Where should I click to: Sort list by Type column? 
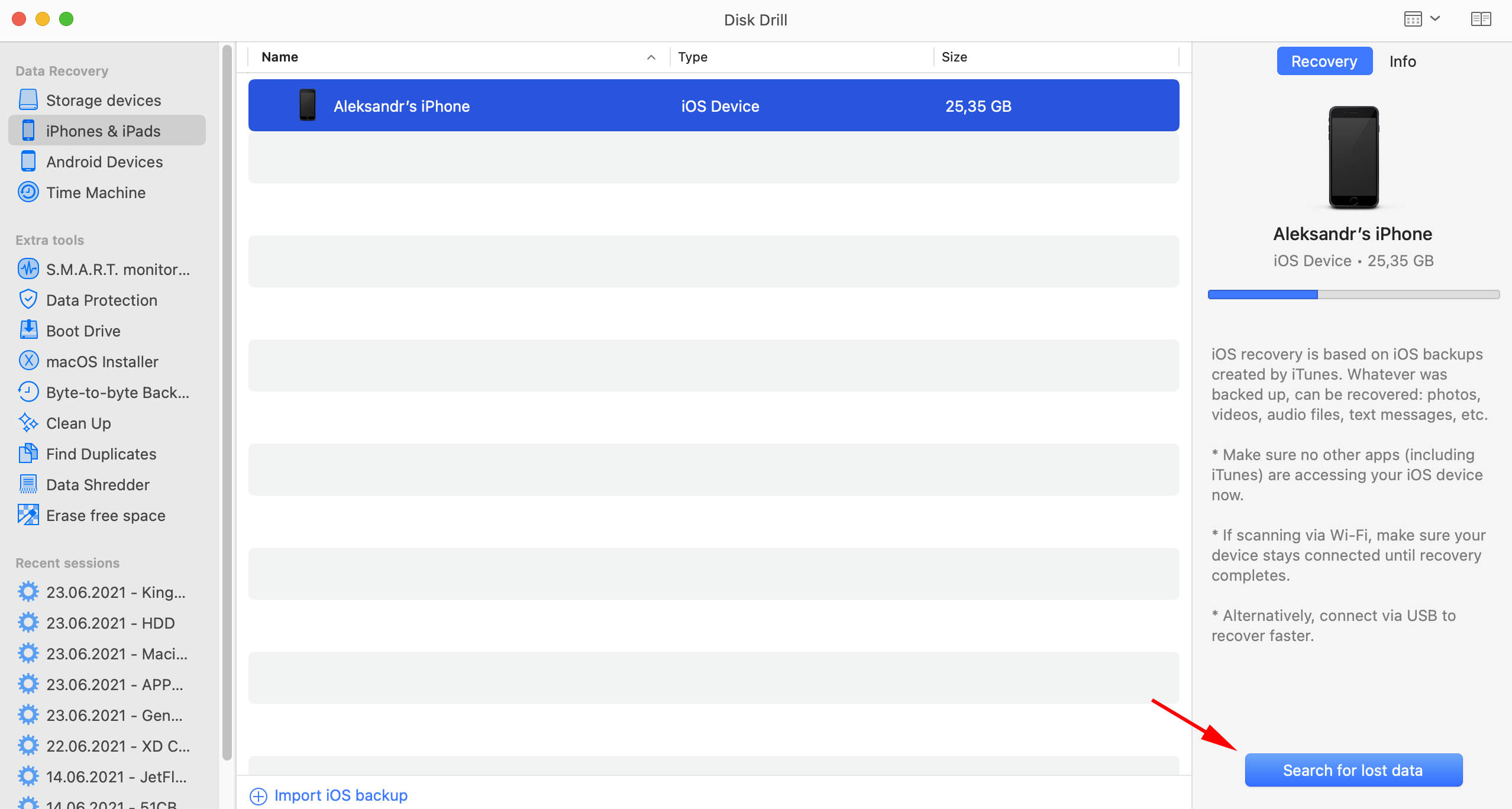pyautogui.click(x=802, y=57)
